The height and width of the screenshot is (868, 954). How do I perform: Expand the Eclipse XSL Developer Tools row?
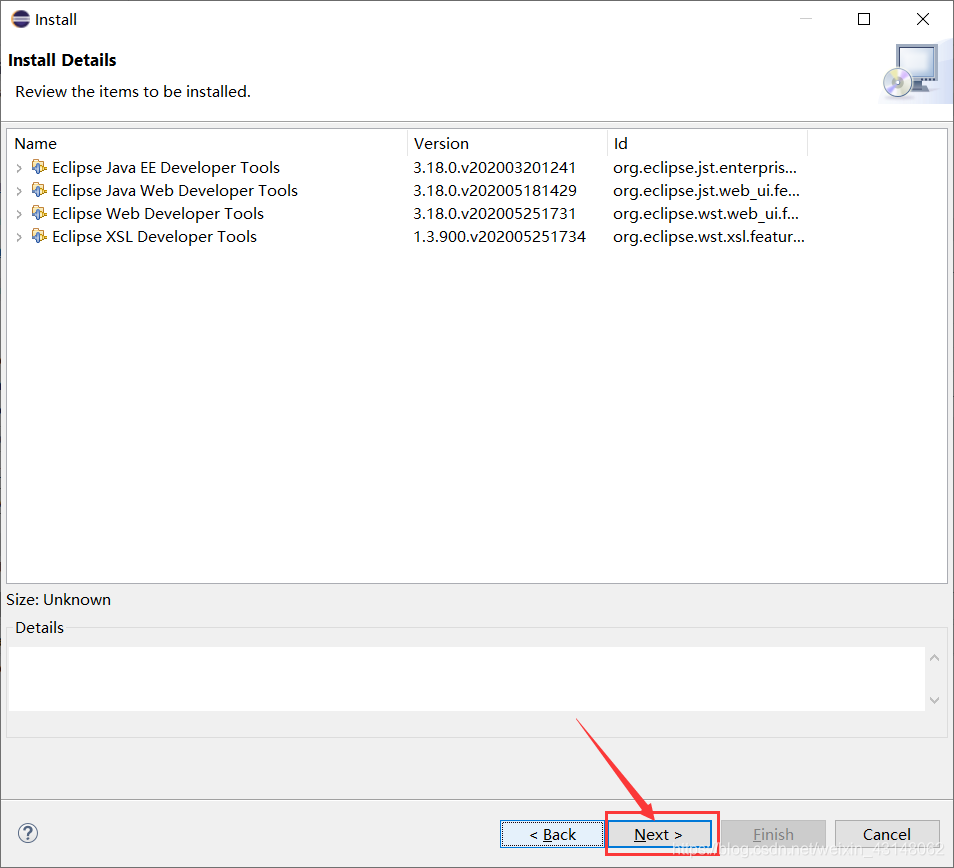coord(19,237)
